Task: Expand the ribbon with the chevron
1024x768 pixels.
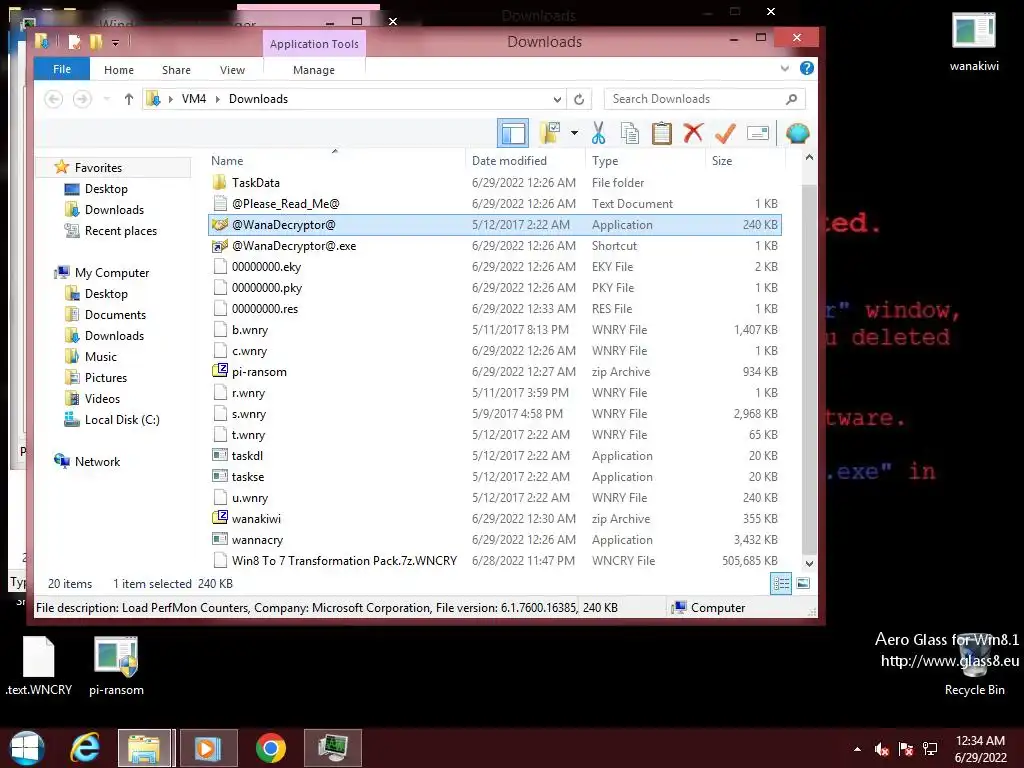Action: pos(784,68)
